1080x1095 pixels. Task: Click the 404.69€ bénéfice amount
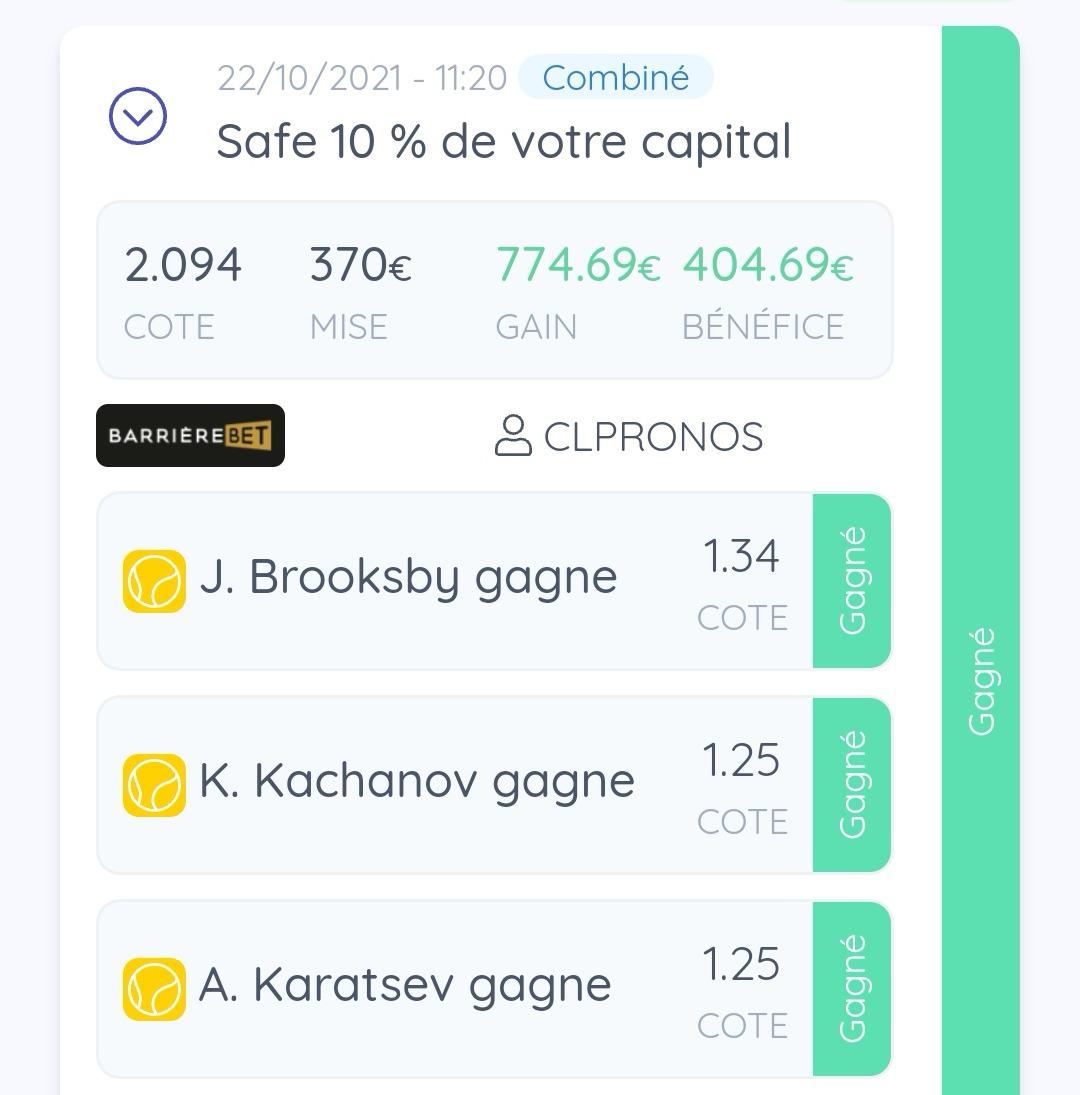coord(768,265)
